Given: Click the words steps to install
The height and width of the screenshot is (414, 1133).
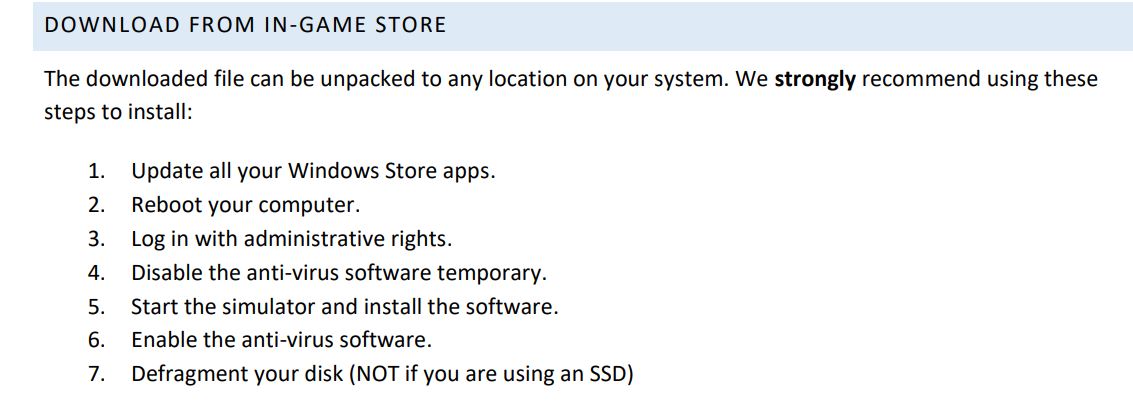Looking at the screenshot, I should click(x=119, y=113).
